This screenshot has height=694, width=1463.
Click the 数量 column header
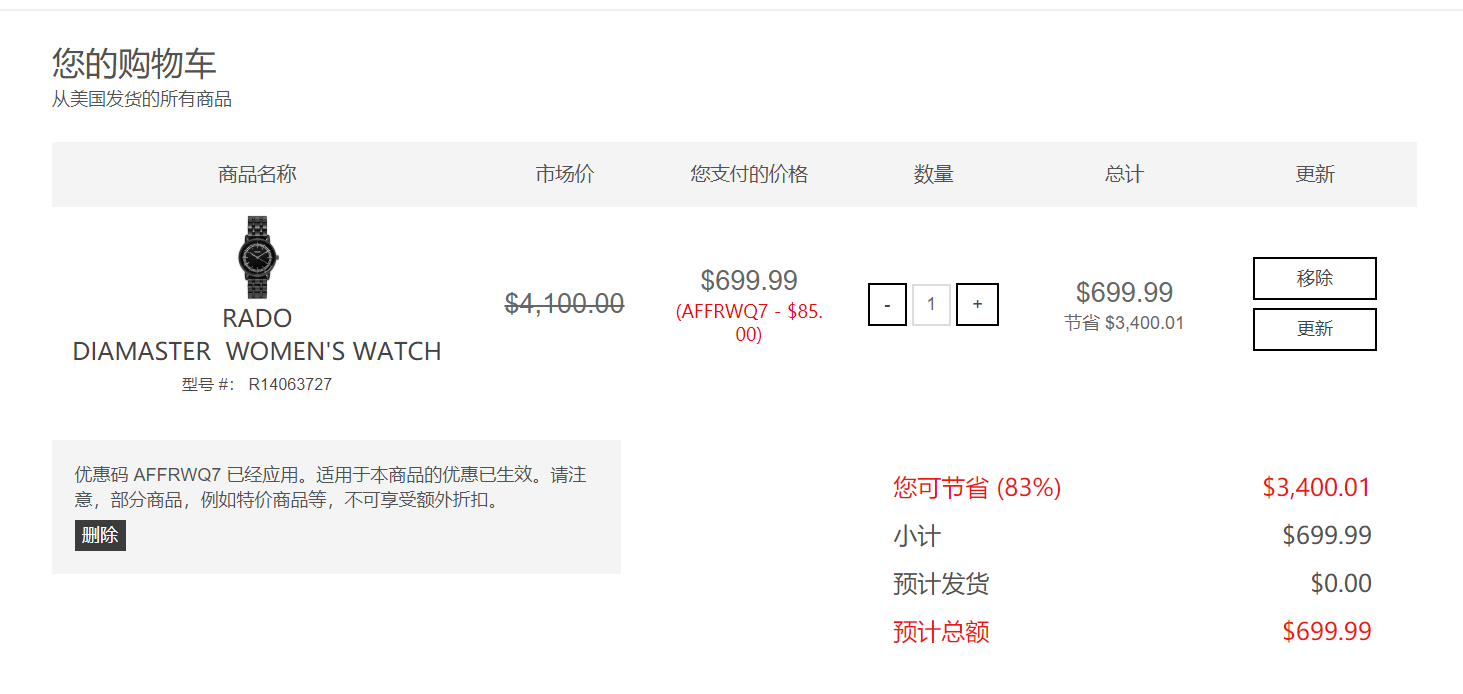933,174
